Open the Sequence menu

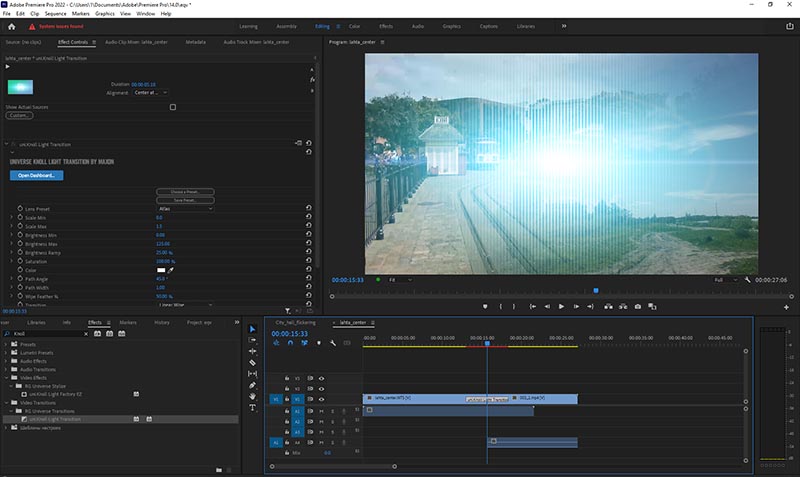(x=55, y=14)
